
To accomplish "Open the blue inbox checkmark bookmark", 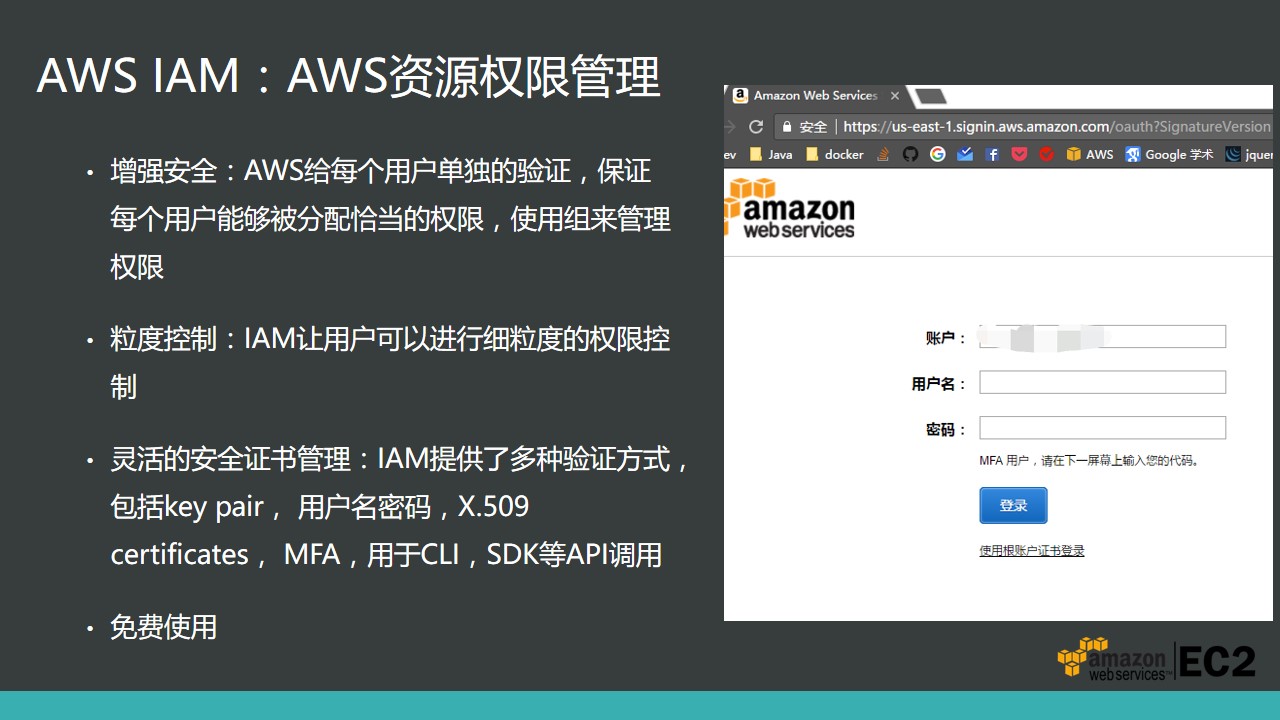I will coord(965,154).
